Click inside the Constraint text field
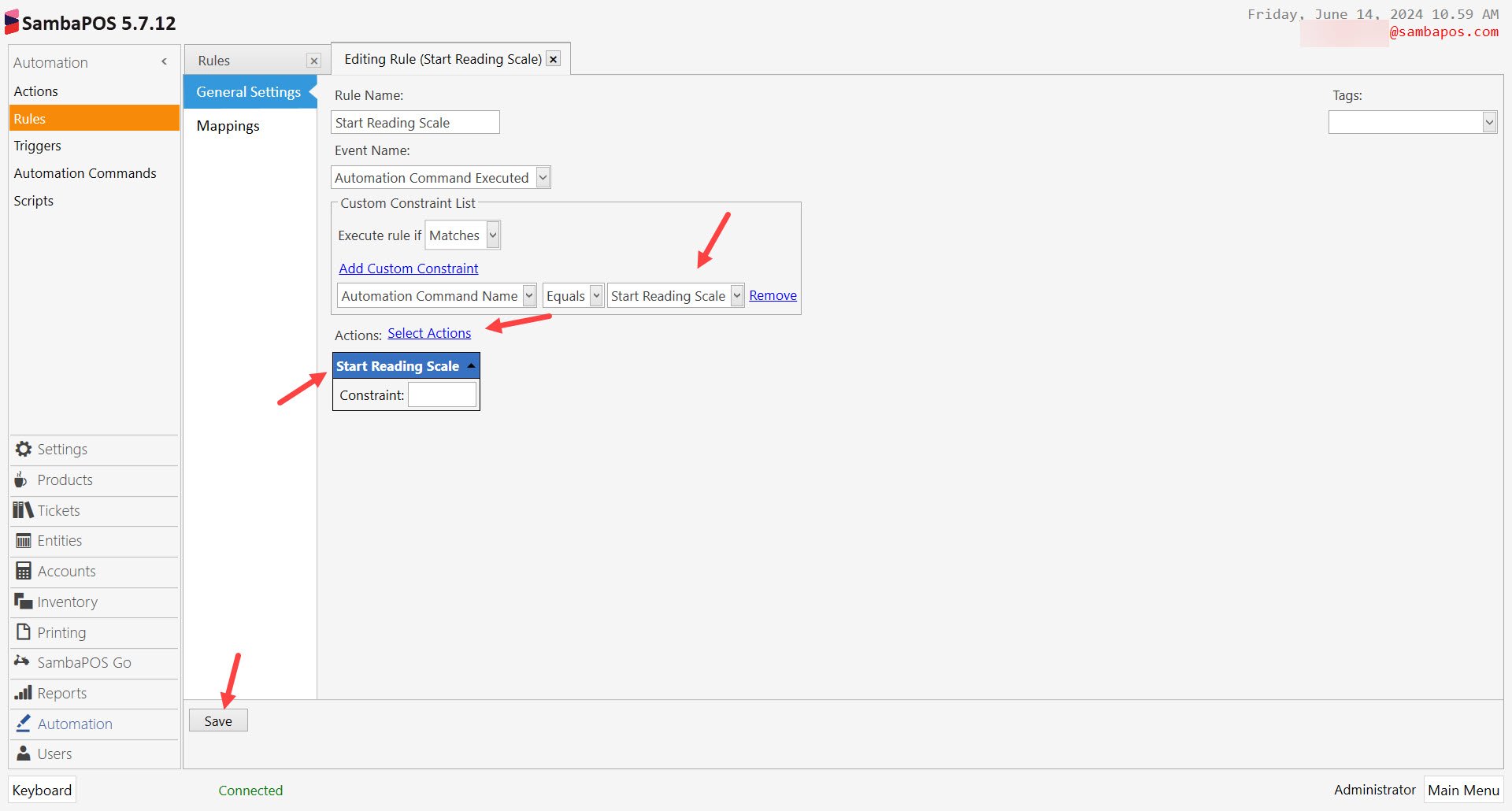This screenshot has width=1512, height=811. (442, 394)
